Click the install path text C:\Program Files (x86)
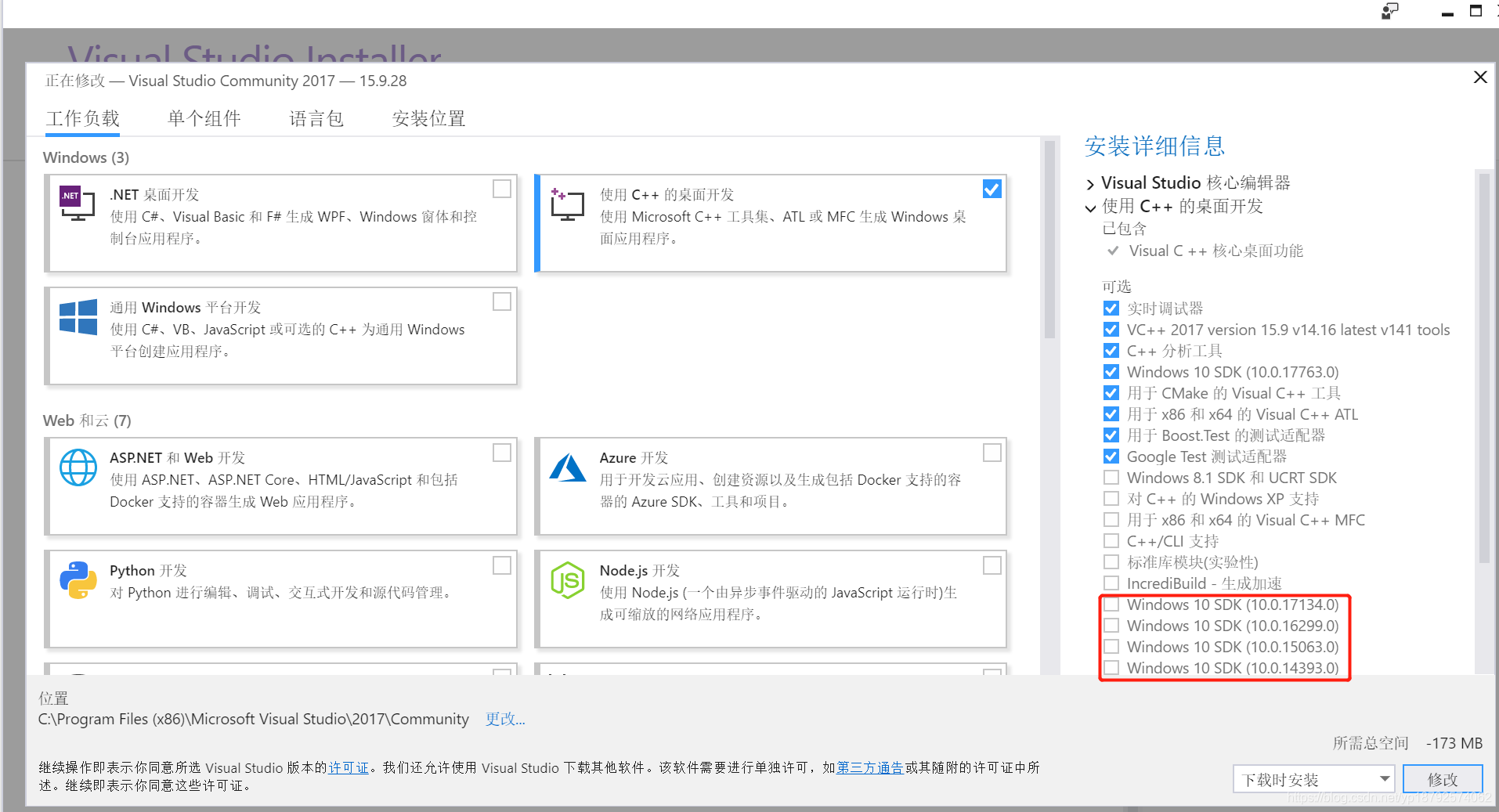The image size is (1499, 812). point(253,719)
